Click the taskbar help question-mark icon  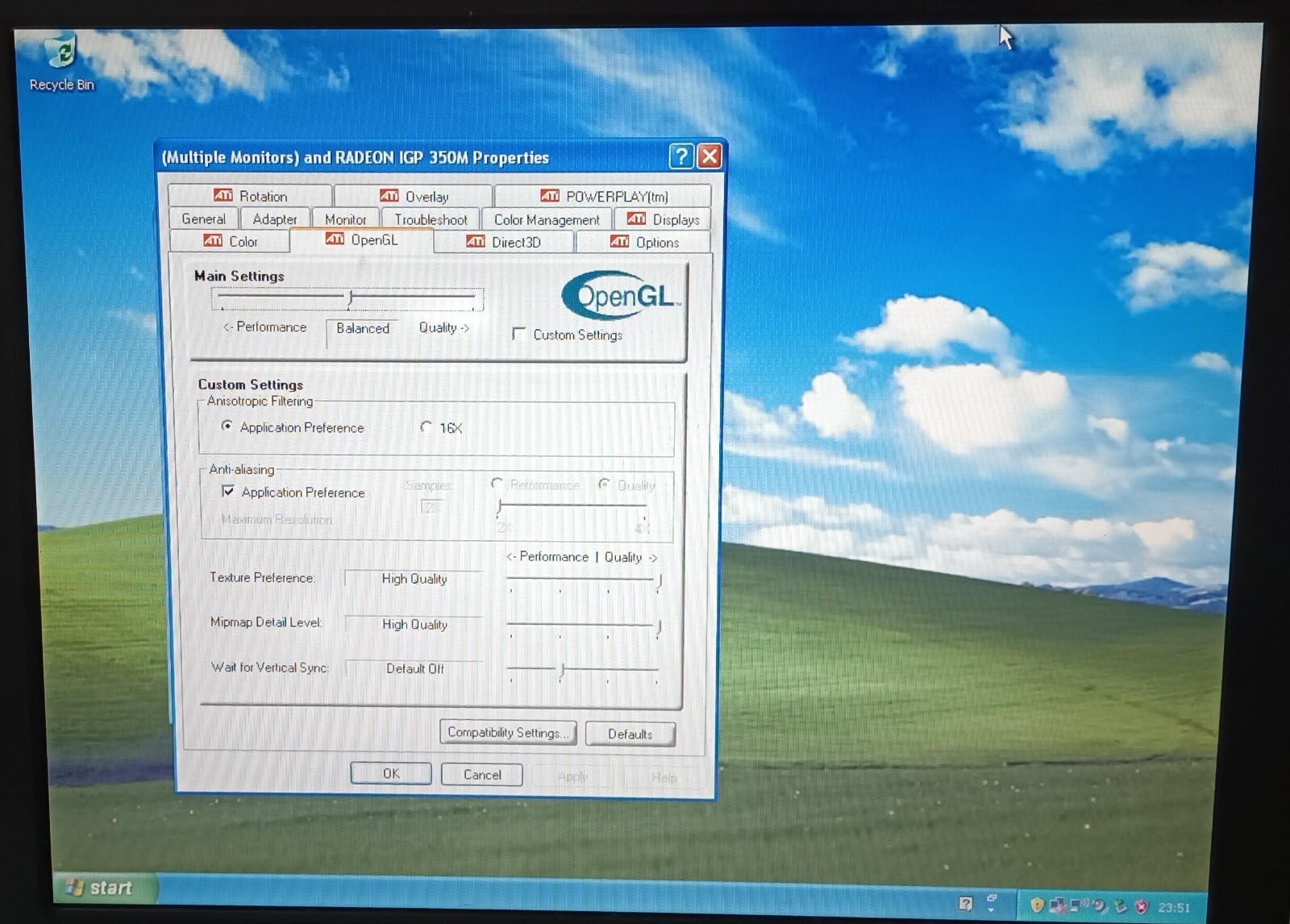[966, 904]
